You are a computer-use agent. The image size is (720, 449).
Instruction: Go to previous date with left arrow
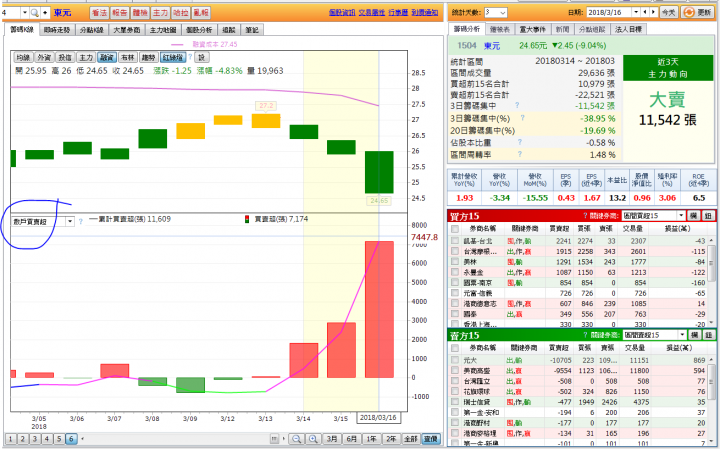point(645,12)
